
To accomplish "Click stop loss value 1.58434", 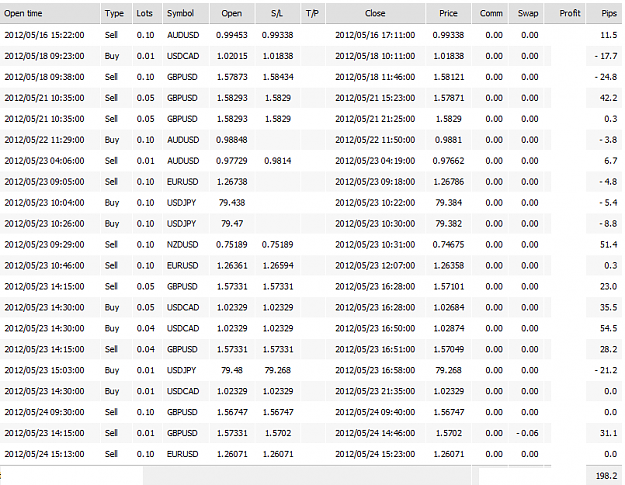I will pos(278,77).
